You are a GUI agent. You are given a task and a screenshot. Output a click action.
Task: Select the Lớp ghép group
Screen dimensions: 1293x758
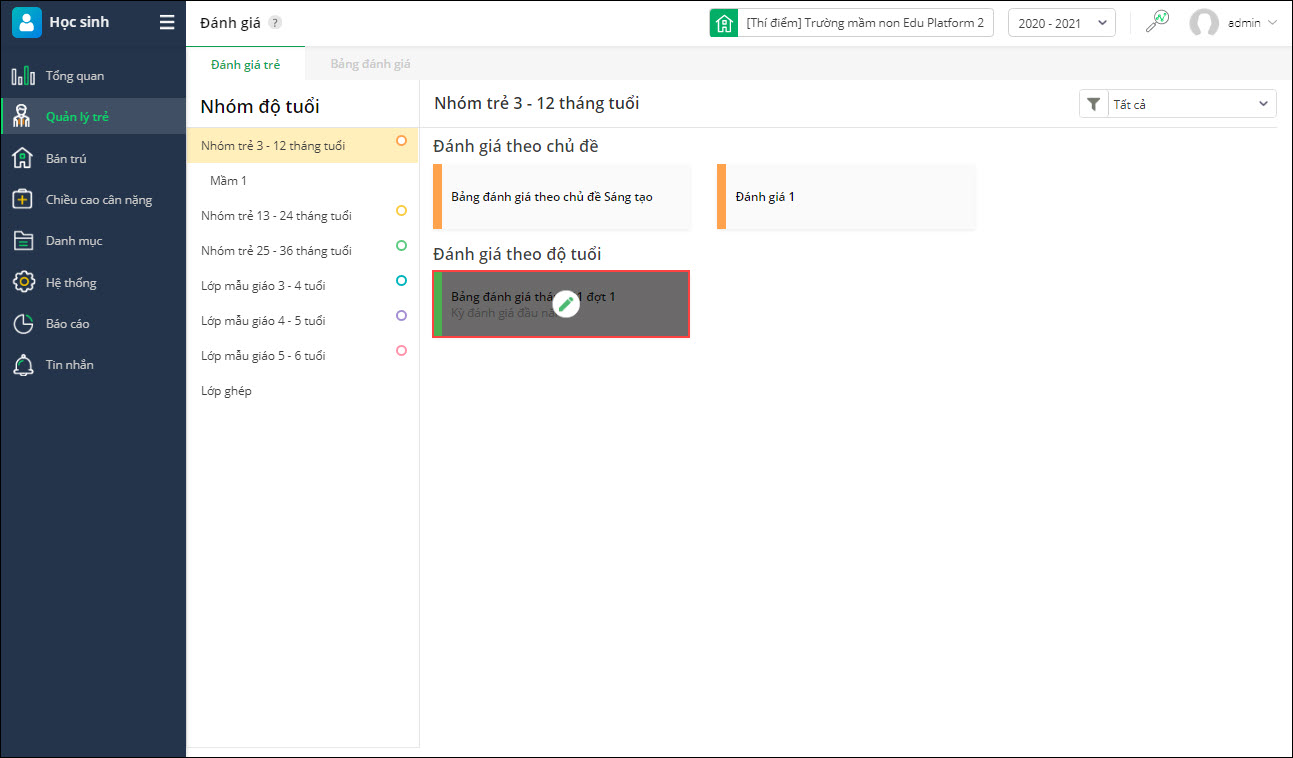(302, 391)
